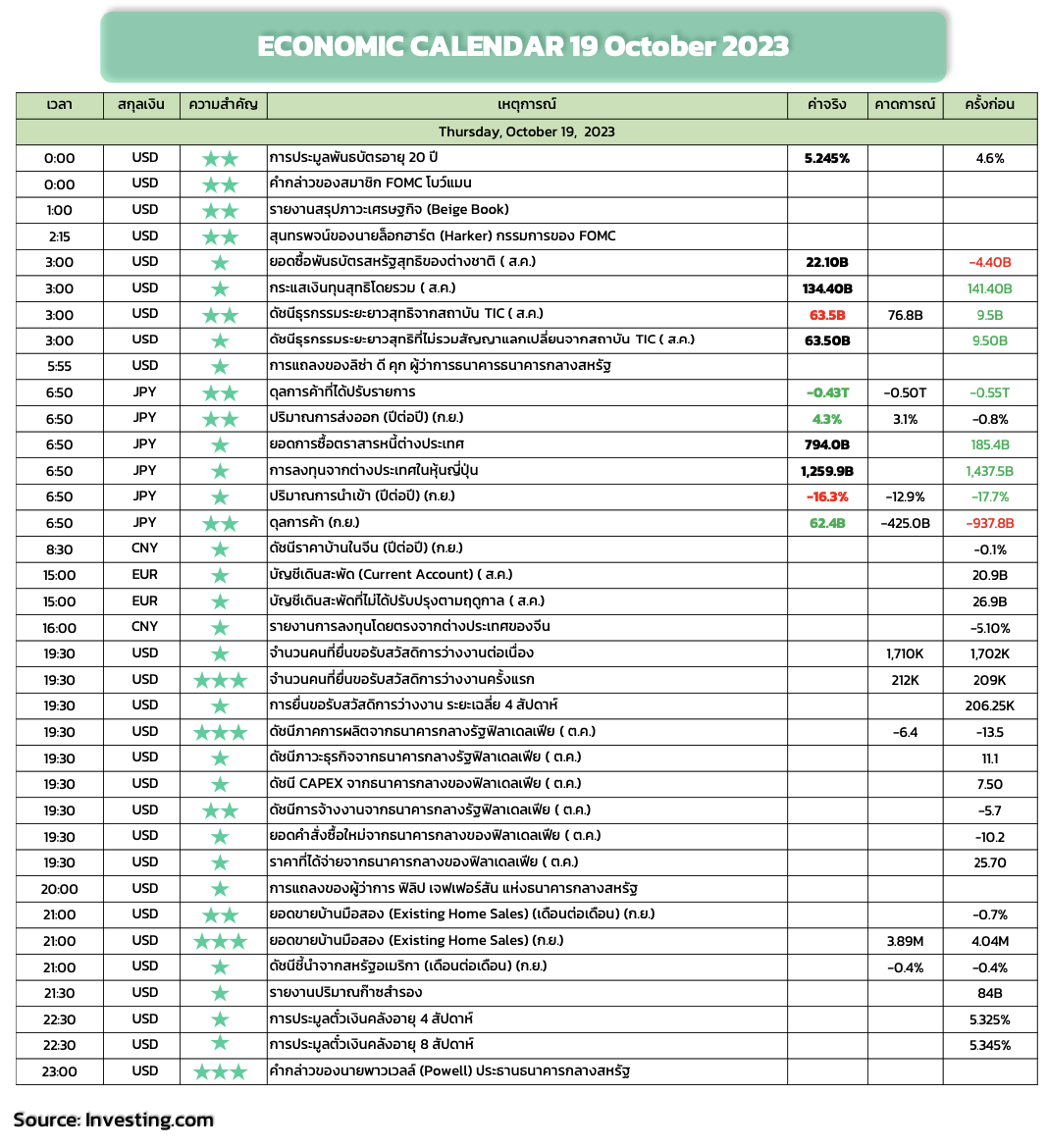
Task: Click the previous value 4.04M
Action: tap(990, 942)
